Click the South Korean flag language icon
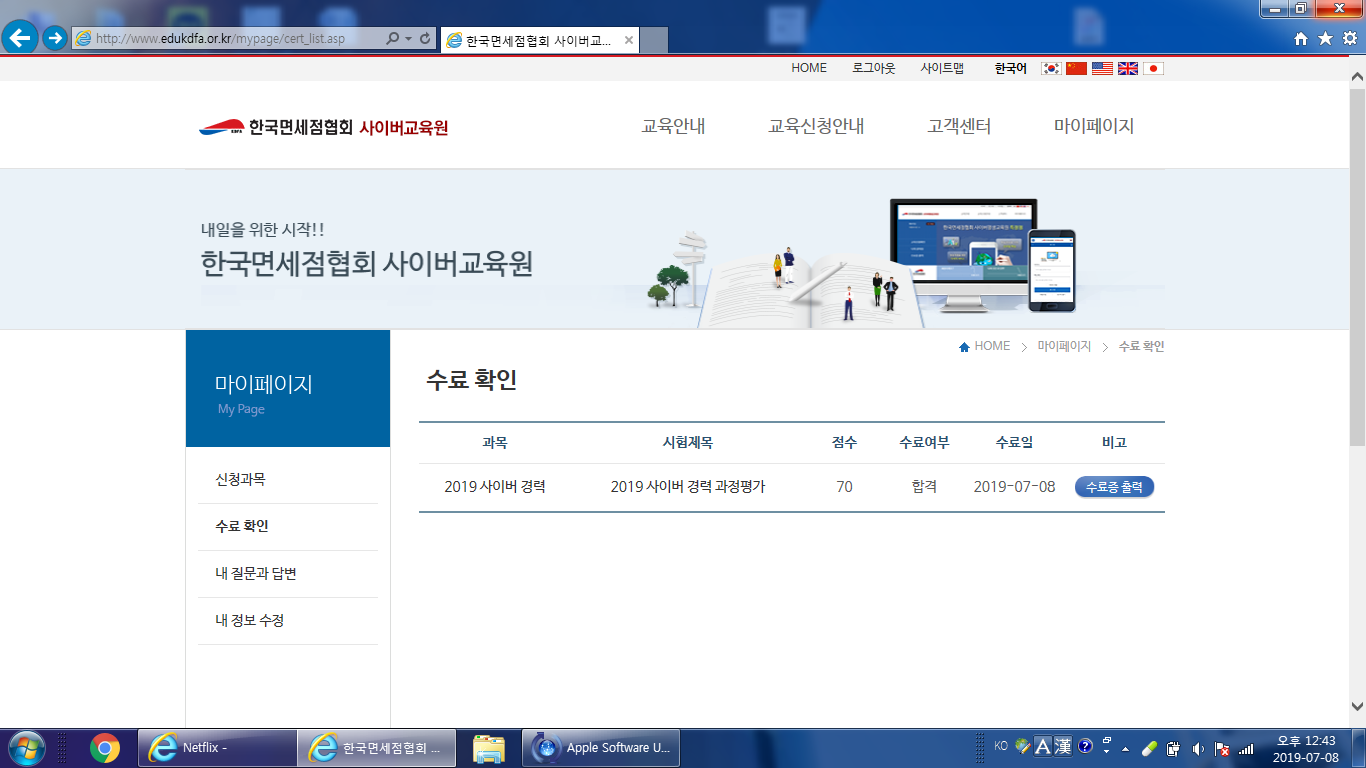This screenshot has height=768, width=1366. click(x=1050, y=68)
